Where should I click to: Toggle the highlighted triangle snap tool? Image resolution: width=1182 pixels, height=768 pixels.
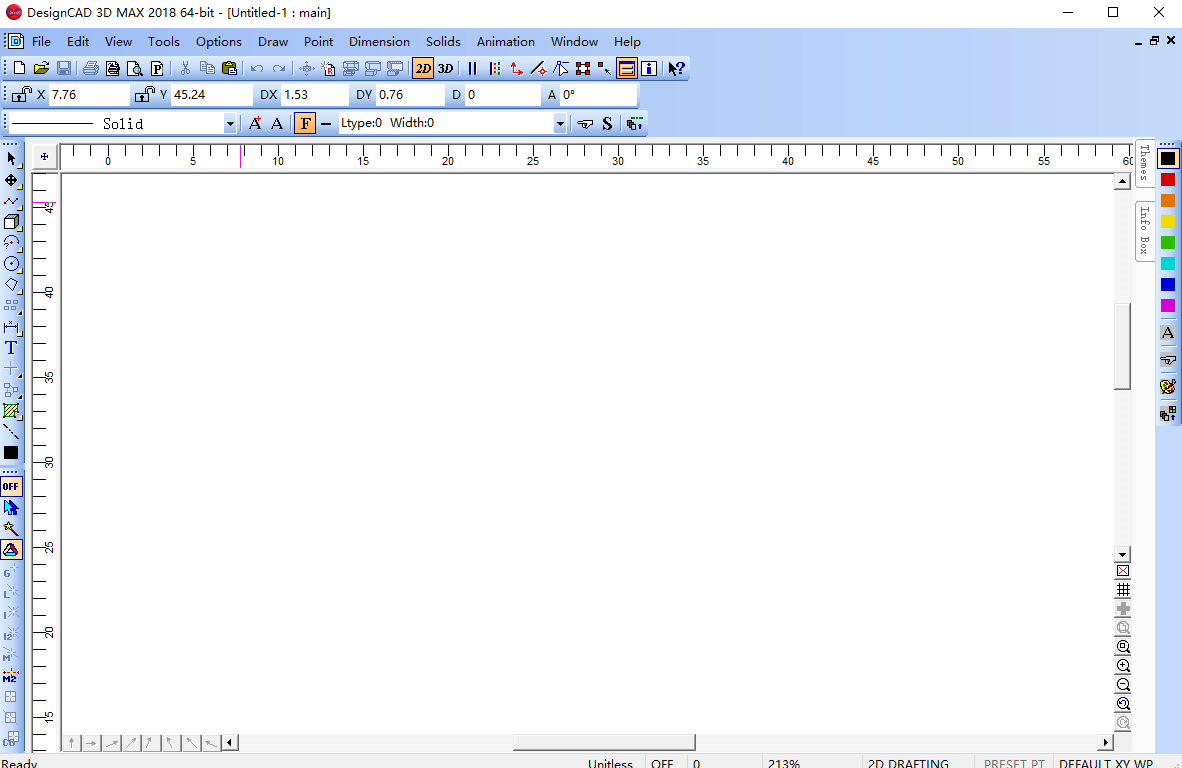pyautogui.click(x=11, y=549)
